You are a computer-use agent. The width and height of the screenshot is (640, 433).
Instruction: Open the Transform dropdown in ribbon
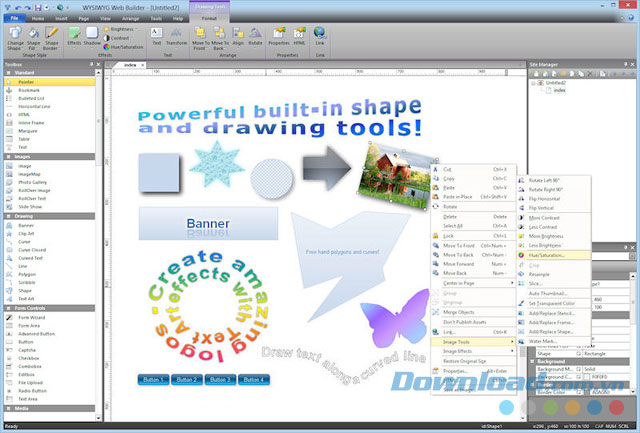176,36
